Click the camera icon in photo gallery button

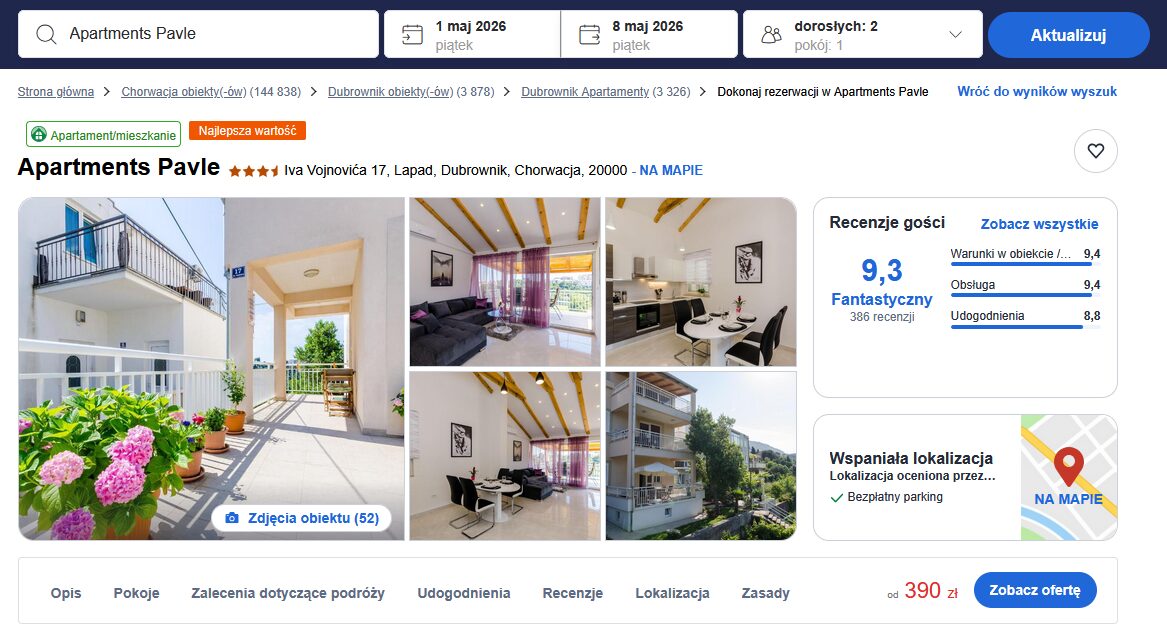(x=231, y=518)
